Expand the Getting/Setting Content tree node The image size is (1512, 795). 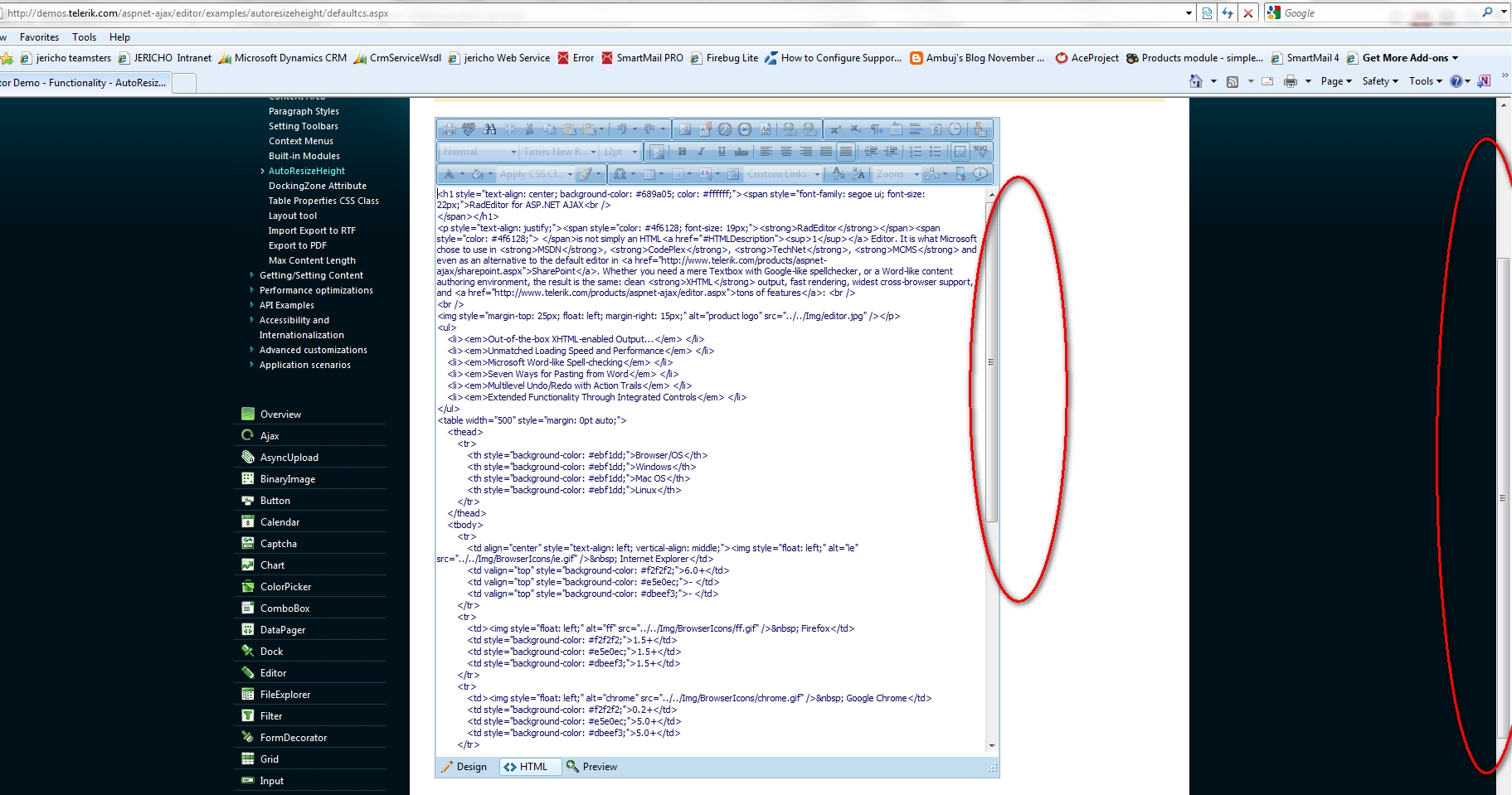coord(252,275)
